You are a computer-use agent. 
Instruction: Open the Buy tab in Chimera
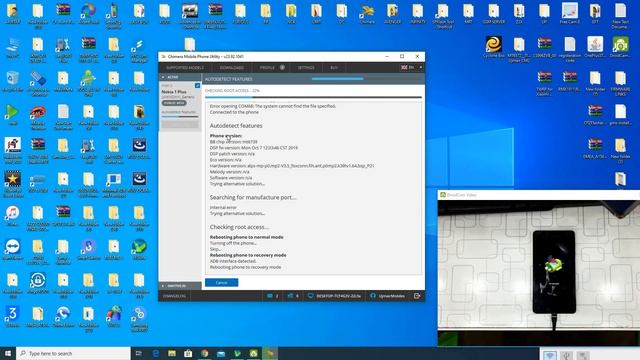pyautogui.click(x=334, y=68)
